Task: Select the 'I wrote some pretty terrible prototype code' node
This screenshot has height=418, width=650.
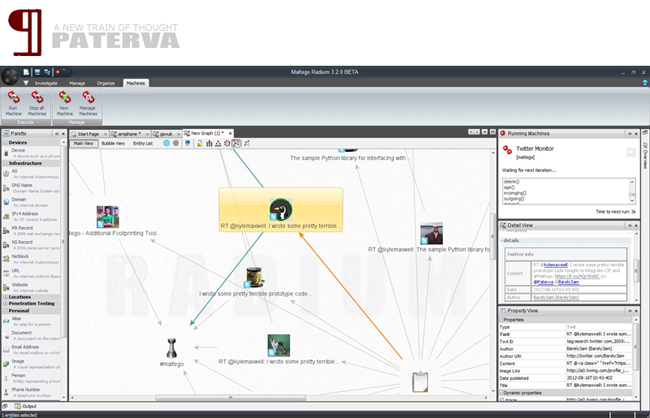Action: point(255,282)
